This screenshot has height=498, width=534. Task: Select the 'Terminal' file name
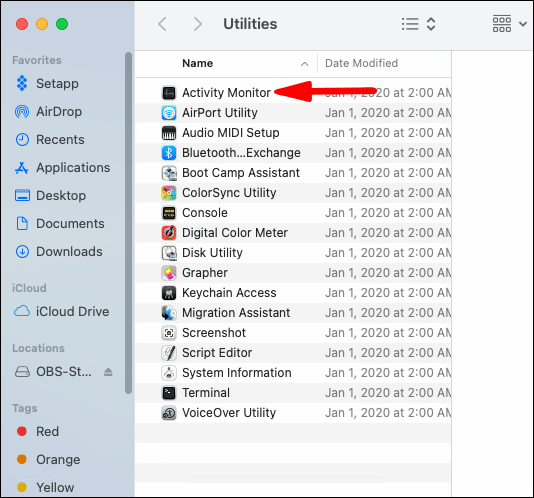(x=206, y=393)
